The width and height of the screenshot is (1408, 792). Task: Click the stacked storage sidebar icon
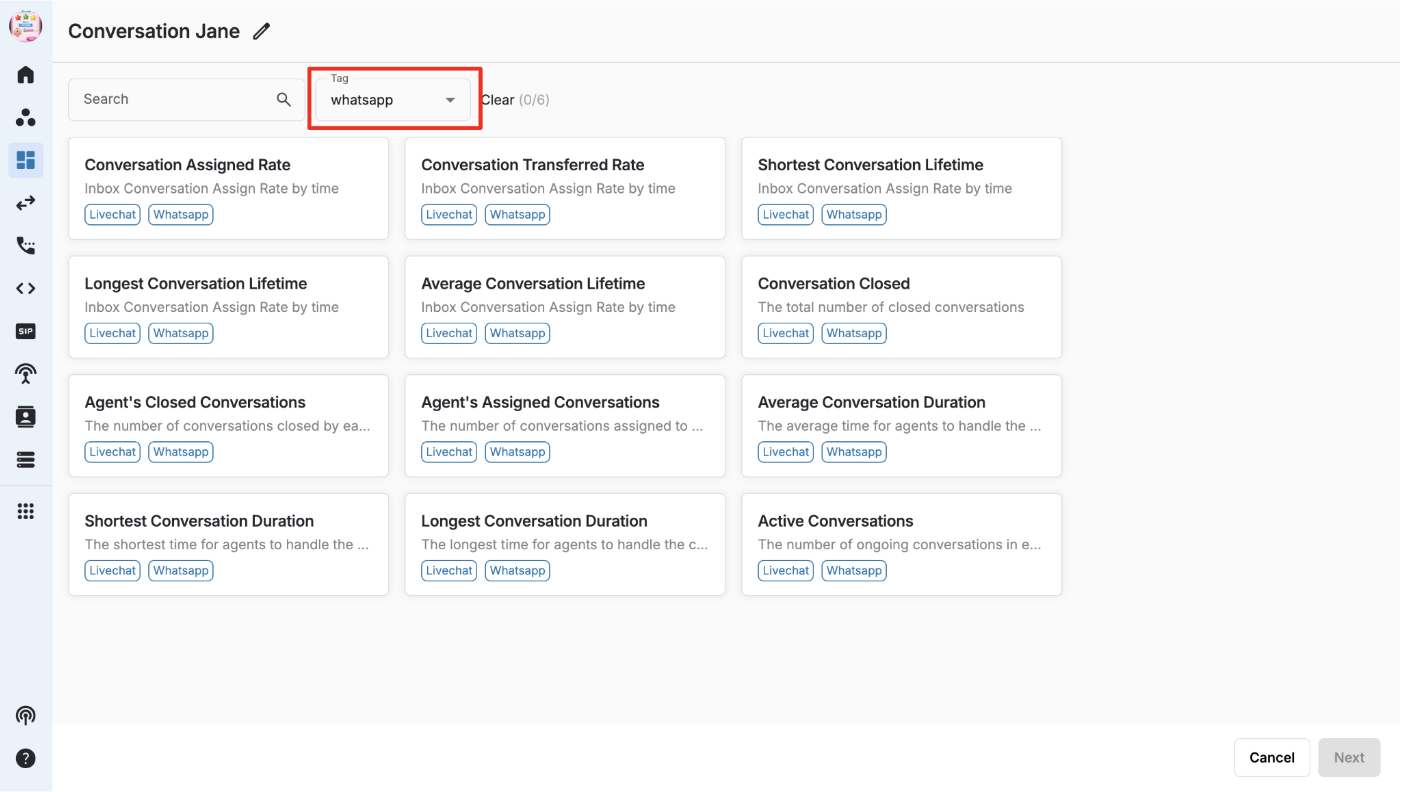click(26, 460)
